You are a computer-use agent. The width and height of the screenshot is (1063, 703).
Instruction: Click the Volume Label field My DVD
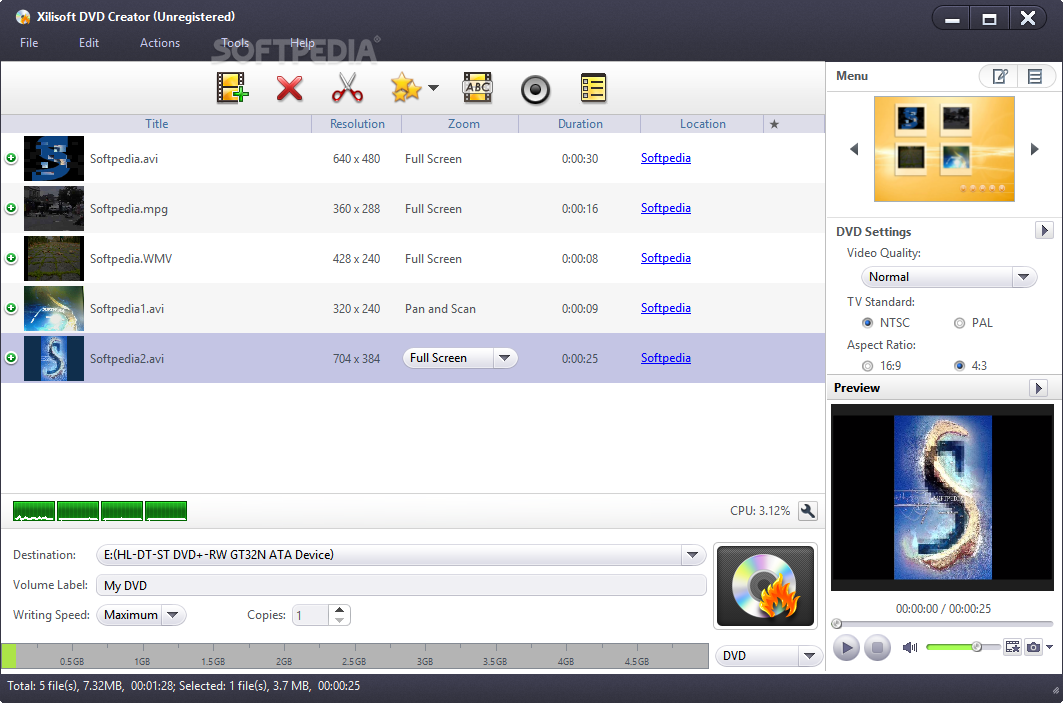pos(401,586)
